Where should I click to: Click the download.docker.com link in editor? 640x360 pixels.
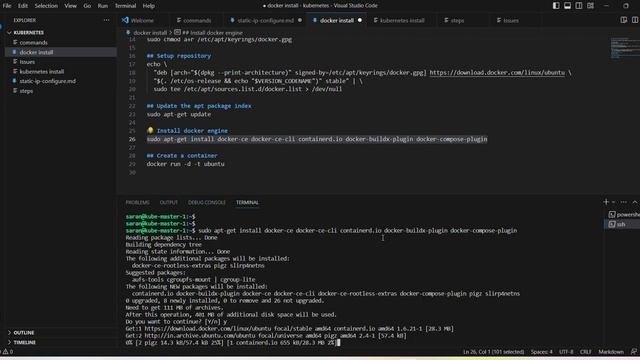[497, 73]
